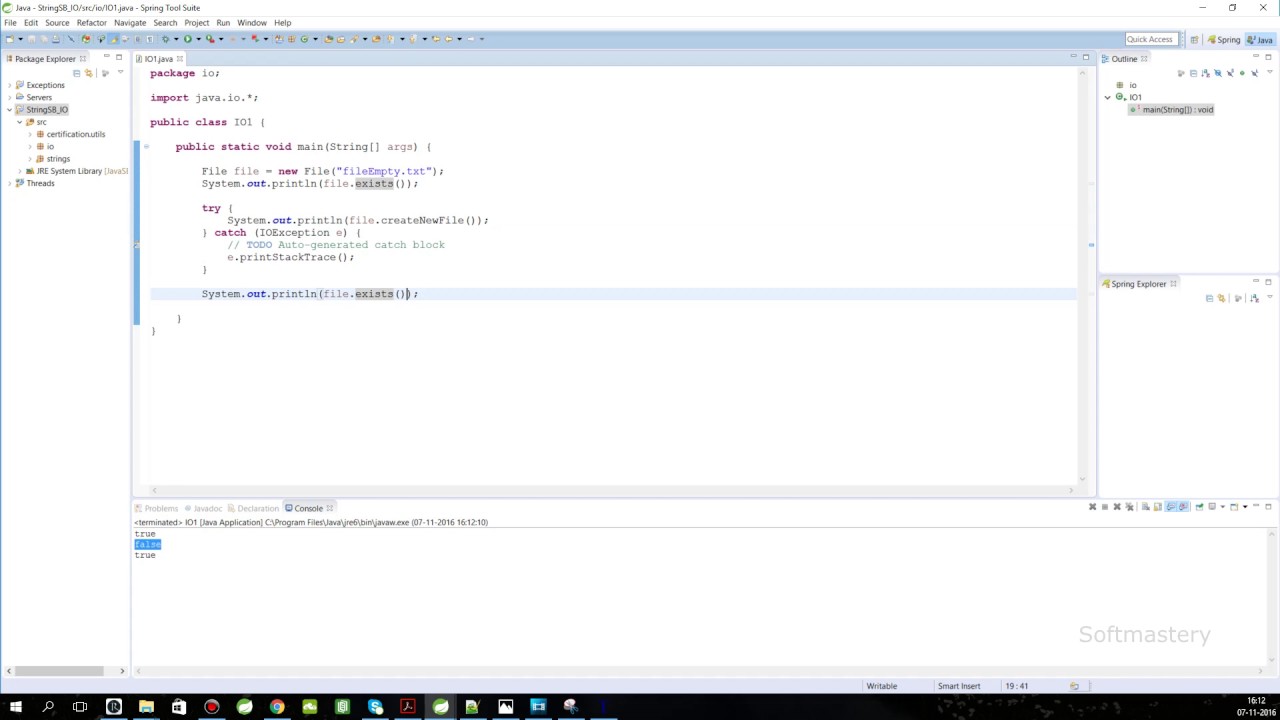Click the Debug bug icon in toolbar

tap(166, 38)
